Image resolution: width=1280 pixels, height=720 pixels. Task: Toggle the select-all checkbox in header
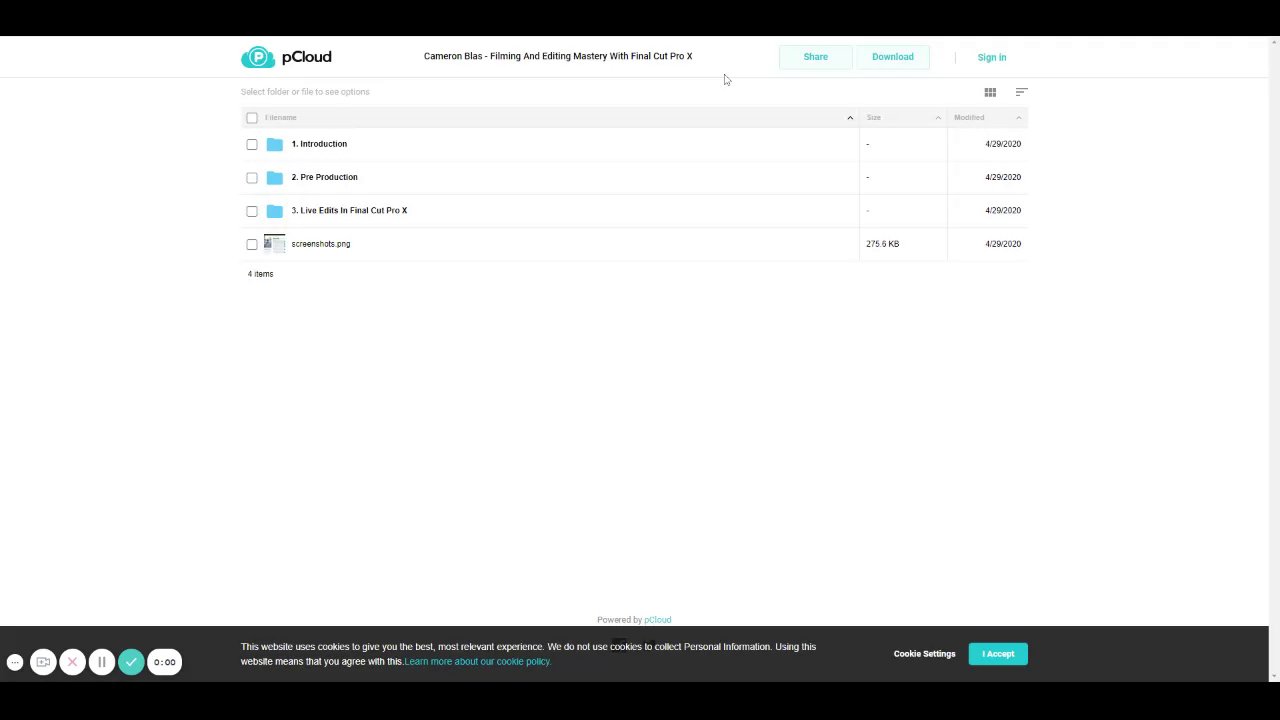(x=252, y=118)
